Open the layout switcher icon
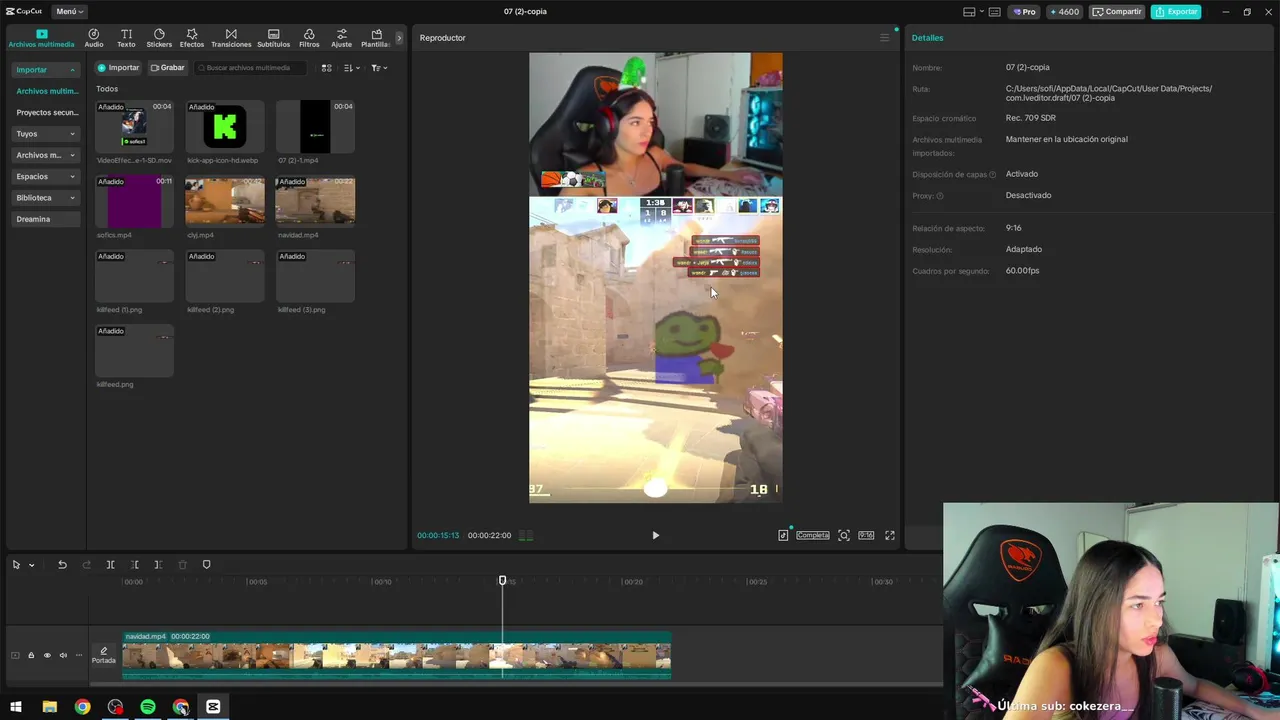The height and width of the screenshot is (720, 1280). [972, 12]
